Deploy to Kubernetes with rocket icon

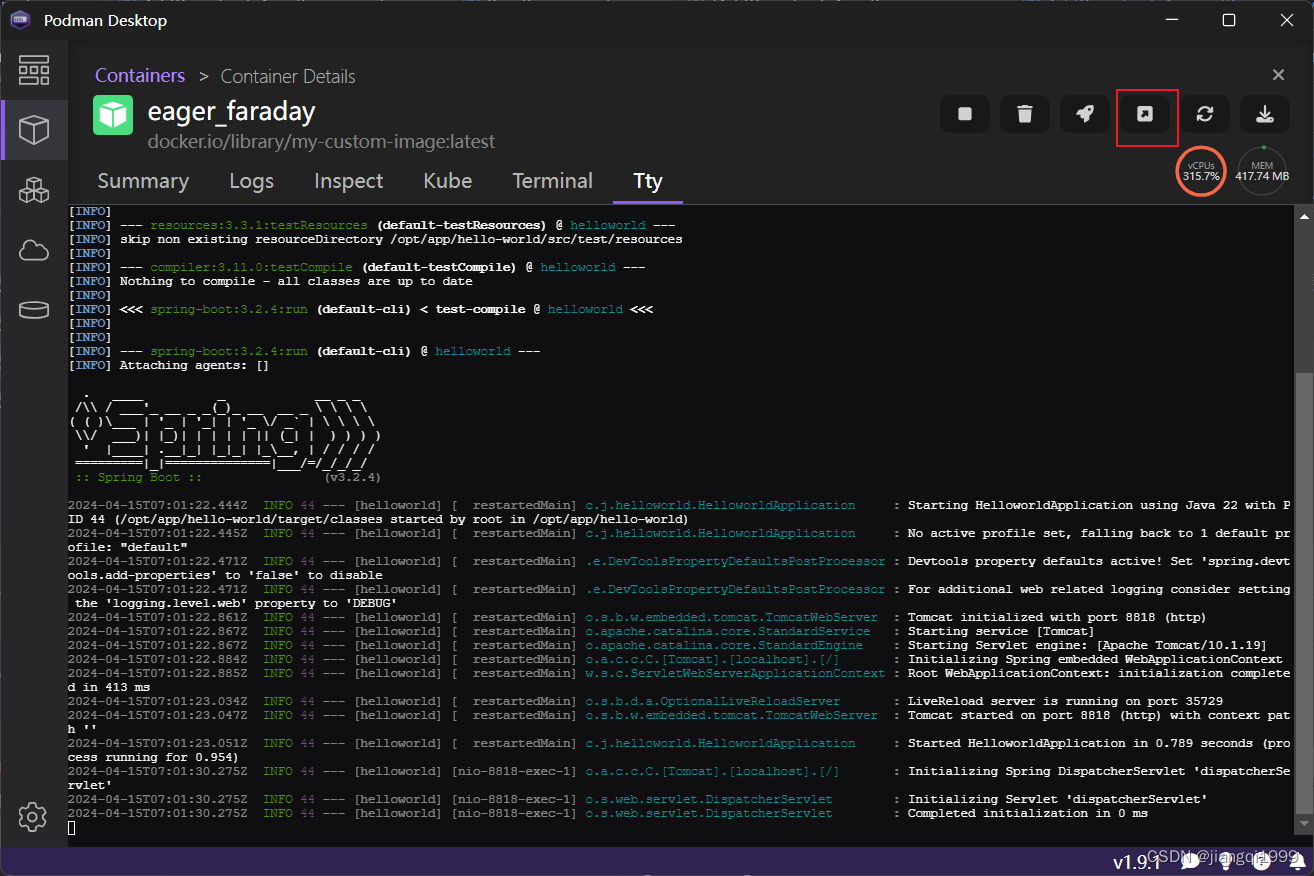1085,114
